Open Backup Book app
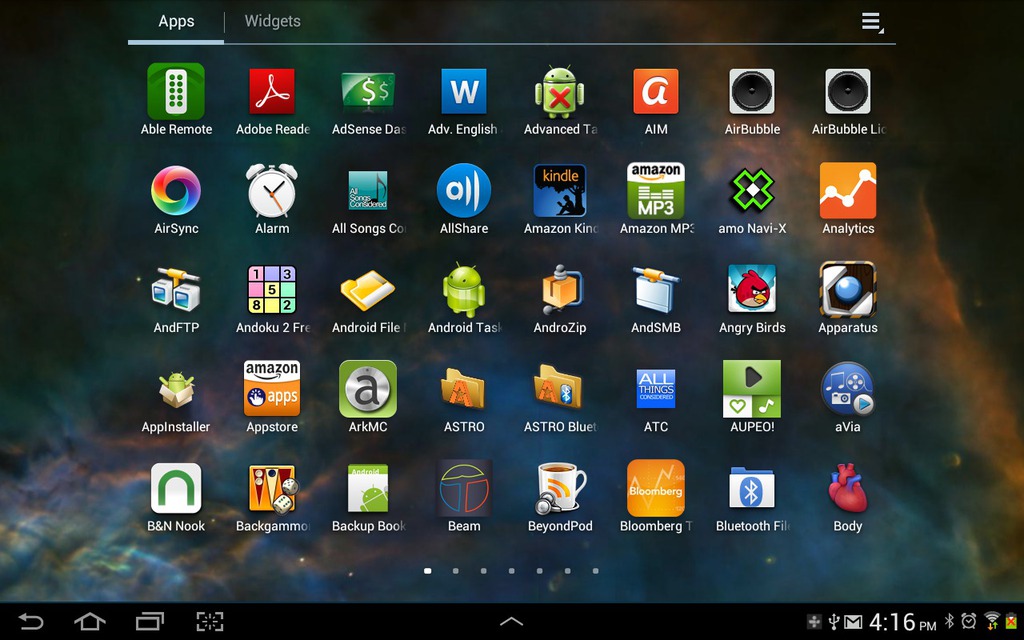 tap(368, 488)
